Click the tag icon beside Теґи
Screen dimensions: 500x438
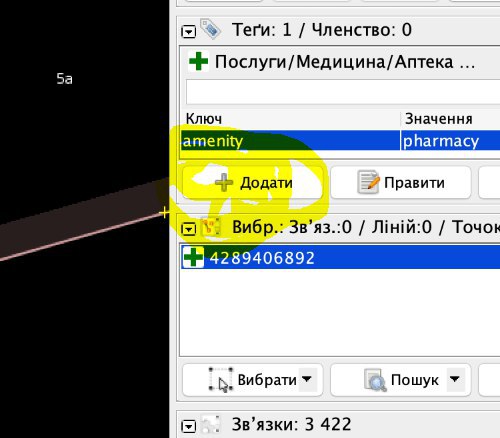coord(210,29)
